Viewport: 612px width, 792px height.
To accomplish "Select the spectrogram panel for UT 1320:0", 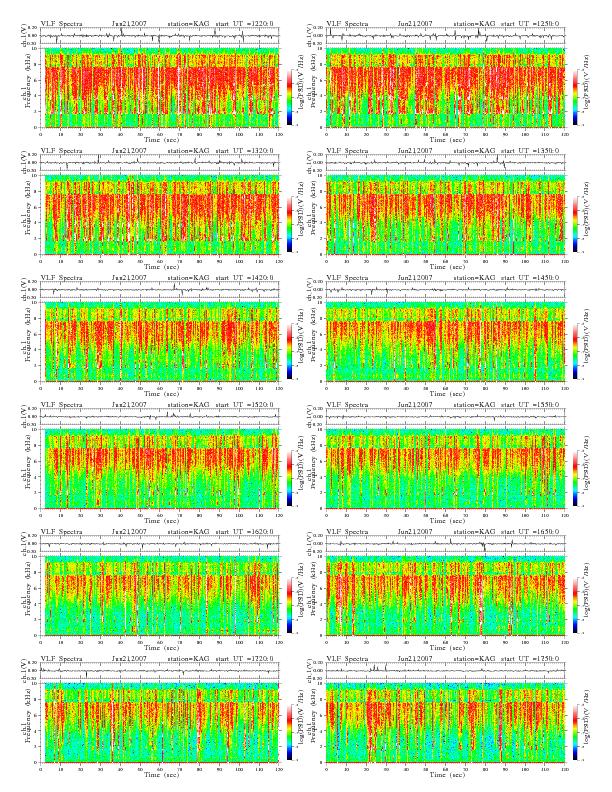I will pyautogui.click(x=160, y=215).
